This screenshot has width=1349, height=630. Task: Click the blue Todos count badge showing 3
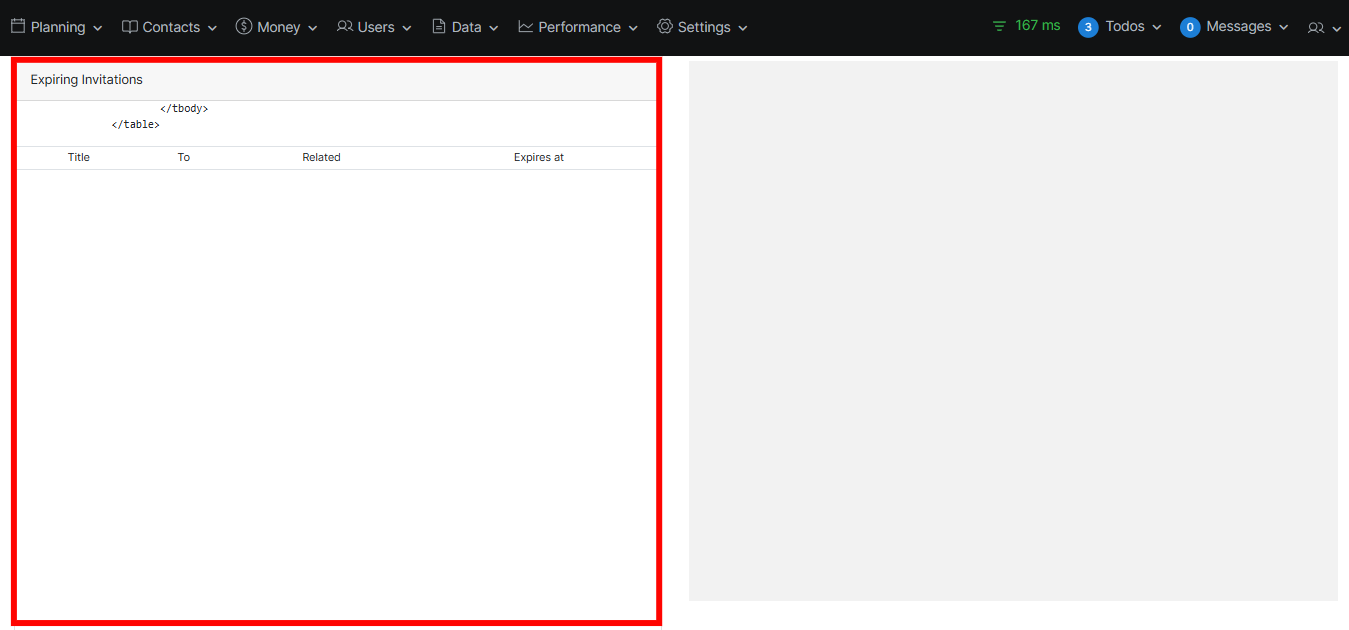point(1088,27)
